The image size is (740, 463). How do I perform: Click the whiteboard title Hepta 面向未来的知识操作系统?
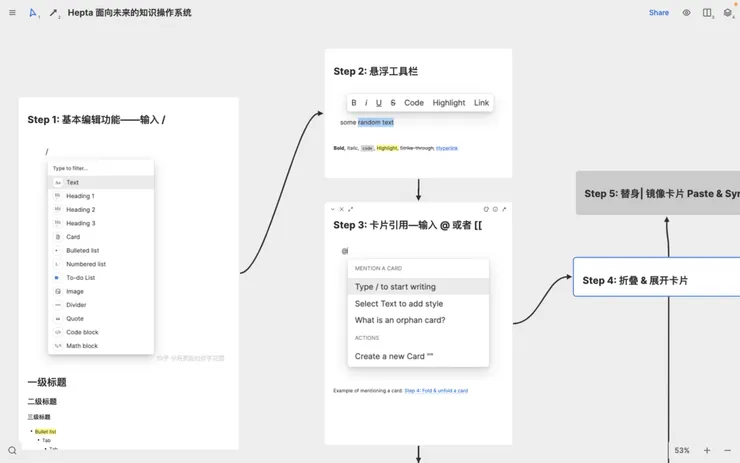(x=129, y=13)
